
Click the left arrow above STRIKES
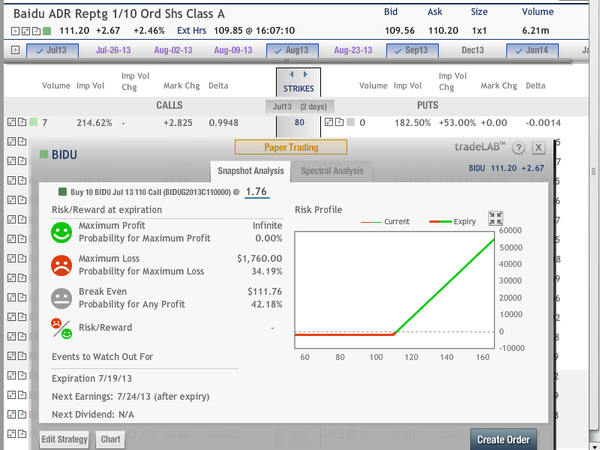(292, 74)
